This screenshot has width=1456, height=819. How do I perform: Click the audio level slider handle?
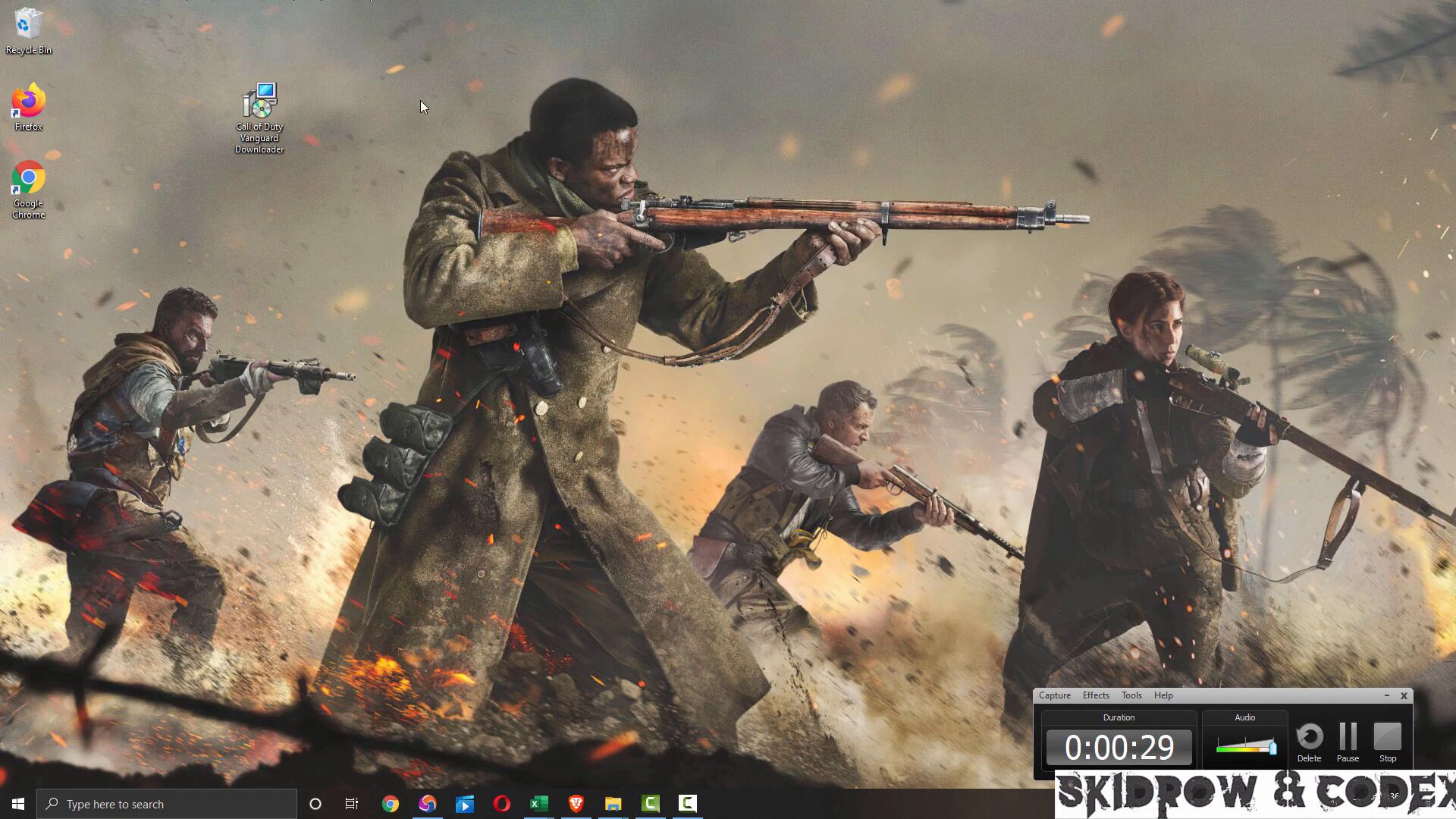(1272, 748)
